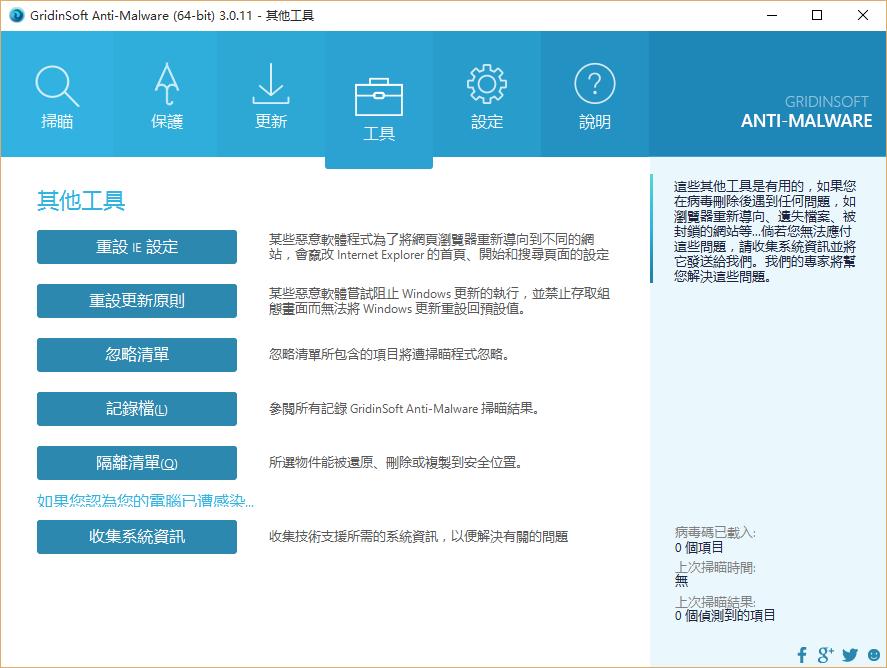Viewport: 887px width, 668px height.
Task: Click the toolbox Tools (工具) tab
Action: coord(379,100)
